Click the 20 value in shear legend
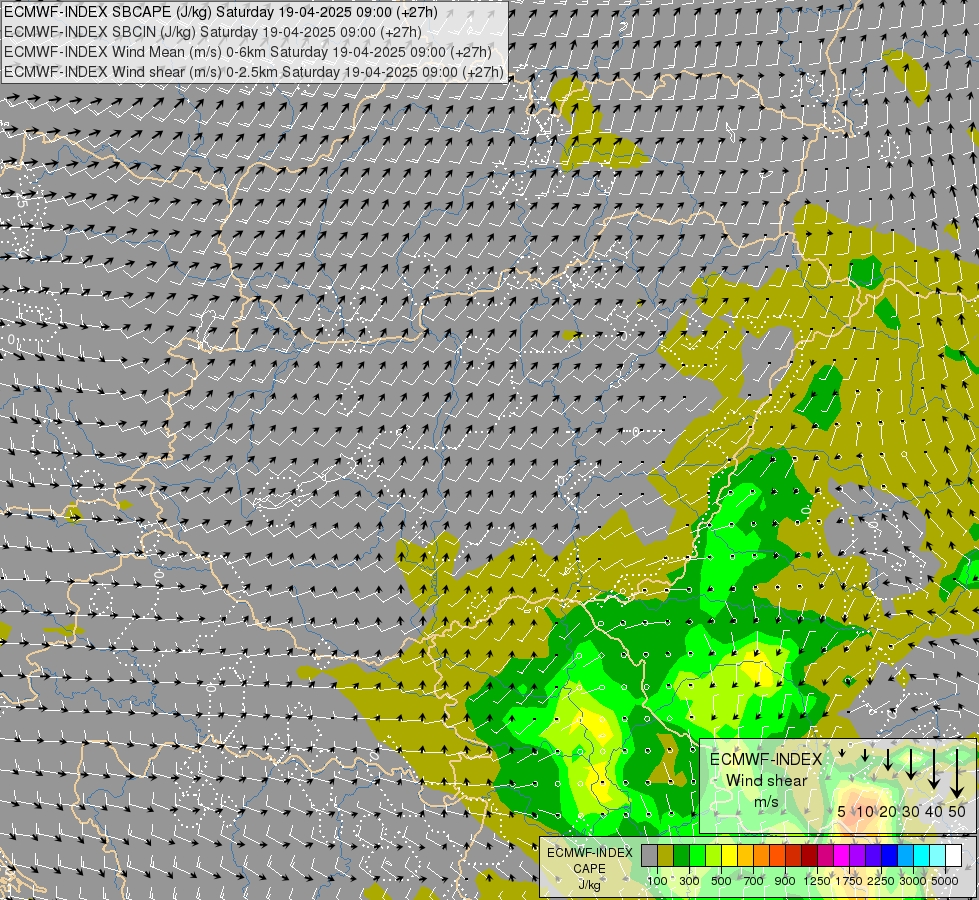 (x=888, y=811)
